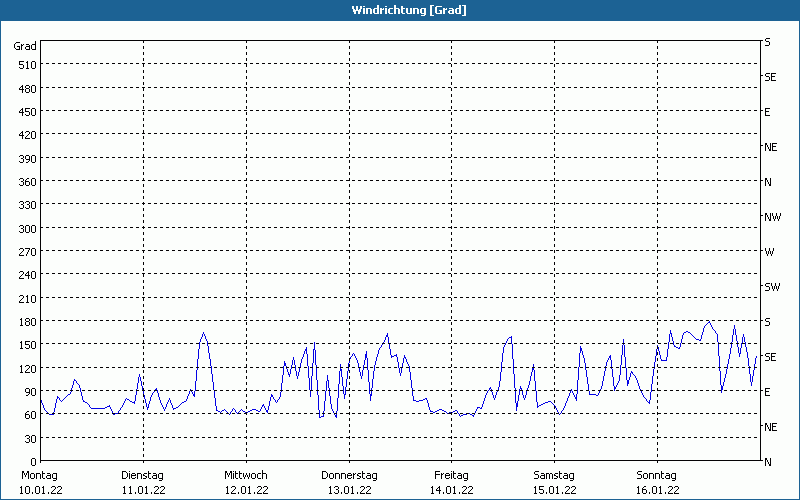Select the Mittwoch day label

tap(245, 475)
